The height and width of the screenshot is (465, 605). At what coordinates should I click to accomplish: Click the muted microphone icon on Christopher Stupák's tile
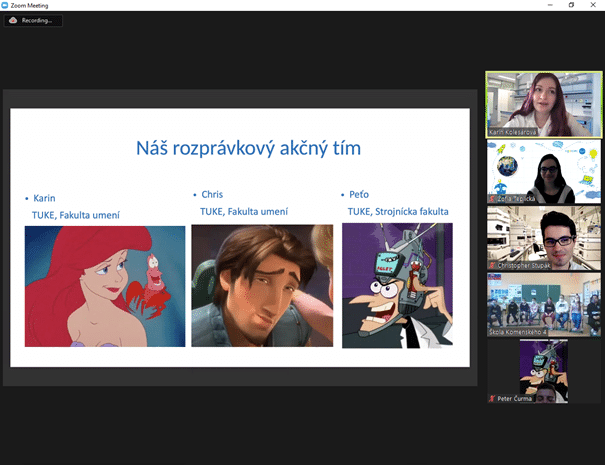coord(492,265)
